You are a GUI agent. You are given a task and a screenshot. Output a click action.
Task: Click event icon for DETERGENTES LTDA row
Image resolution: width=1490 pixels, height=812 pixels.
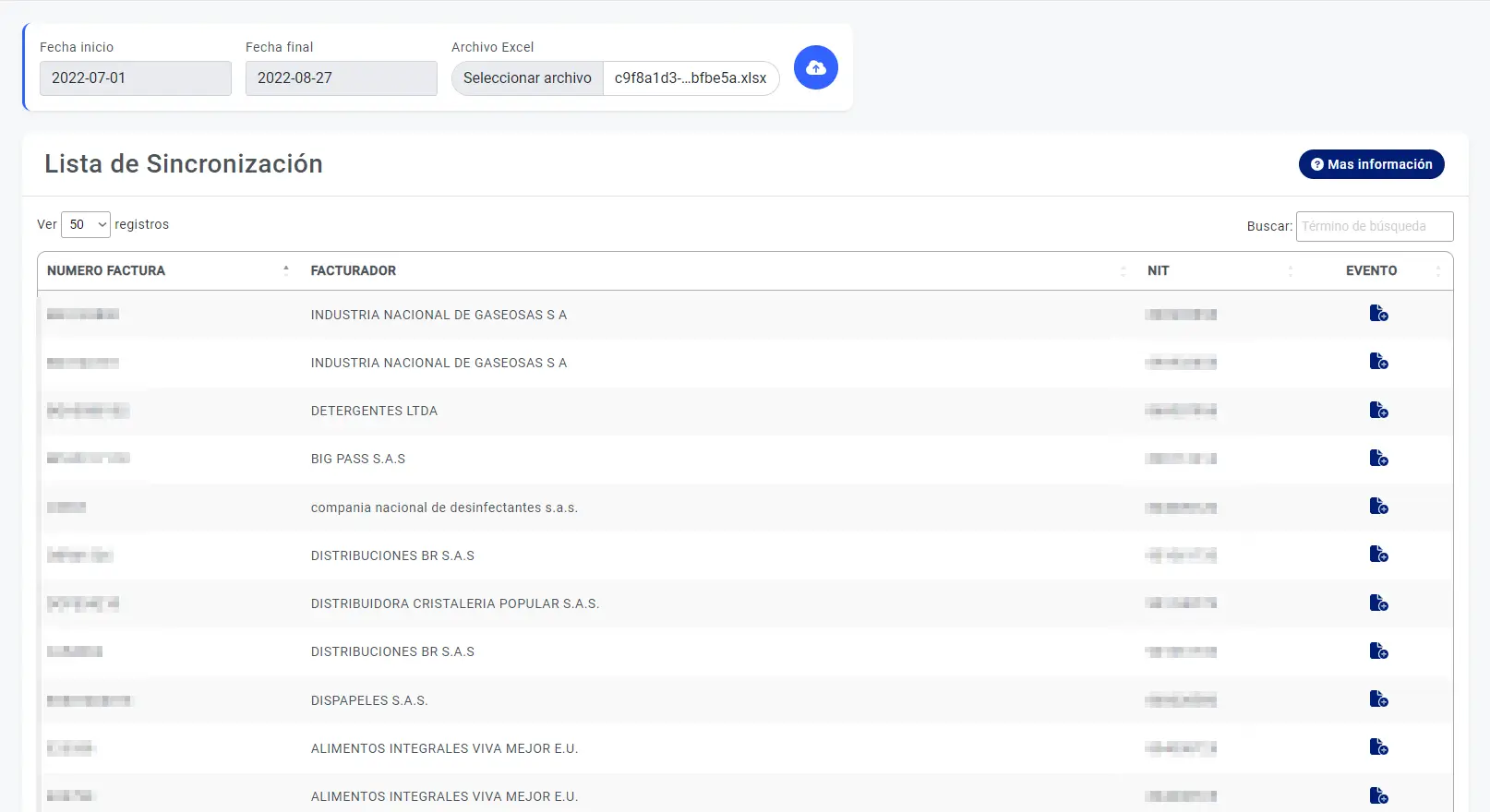tap(1378, 410)
